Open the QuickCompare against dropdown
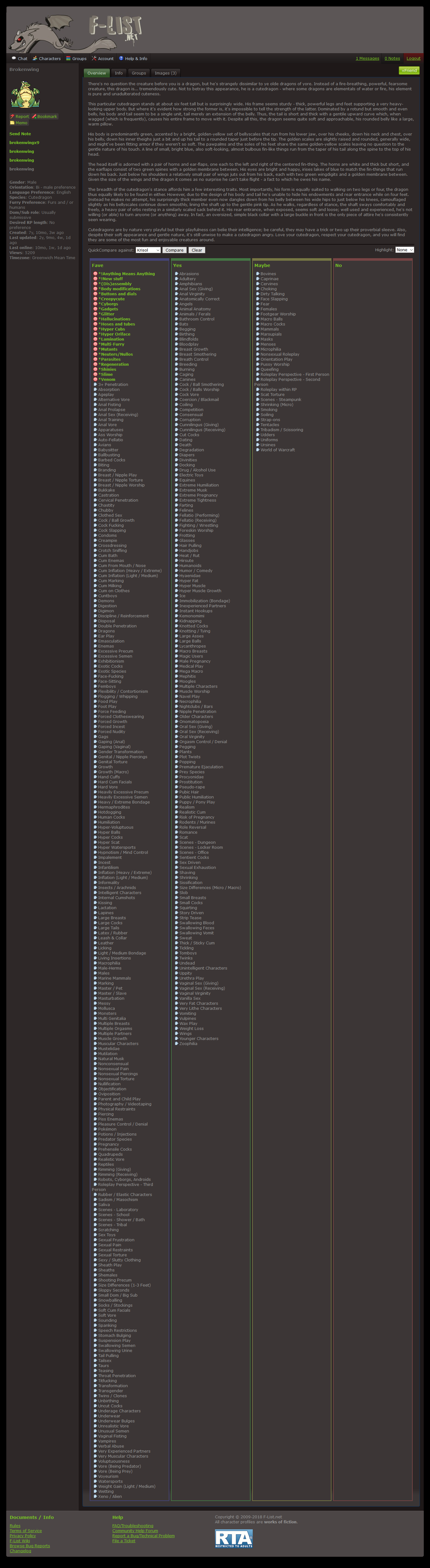 coord(148,250)
